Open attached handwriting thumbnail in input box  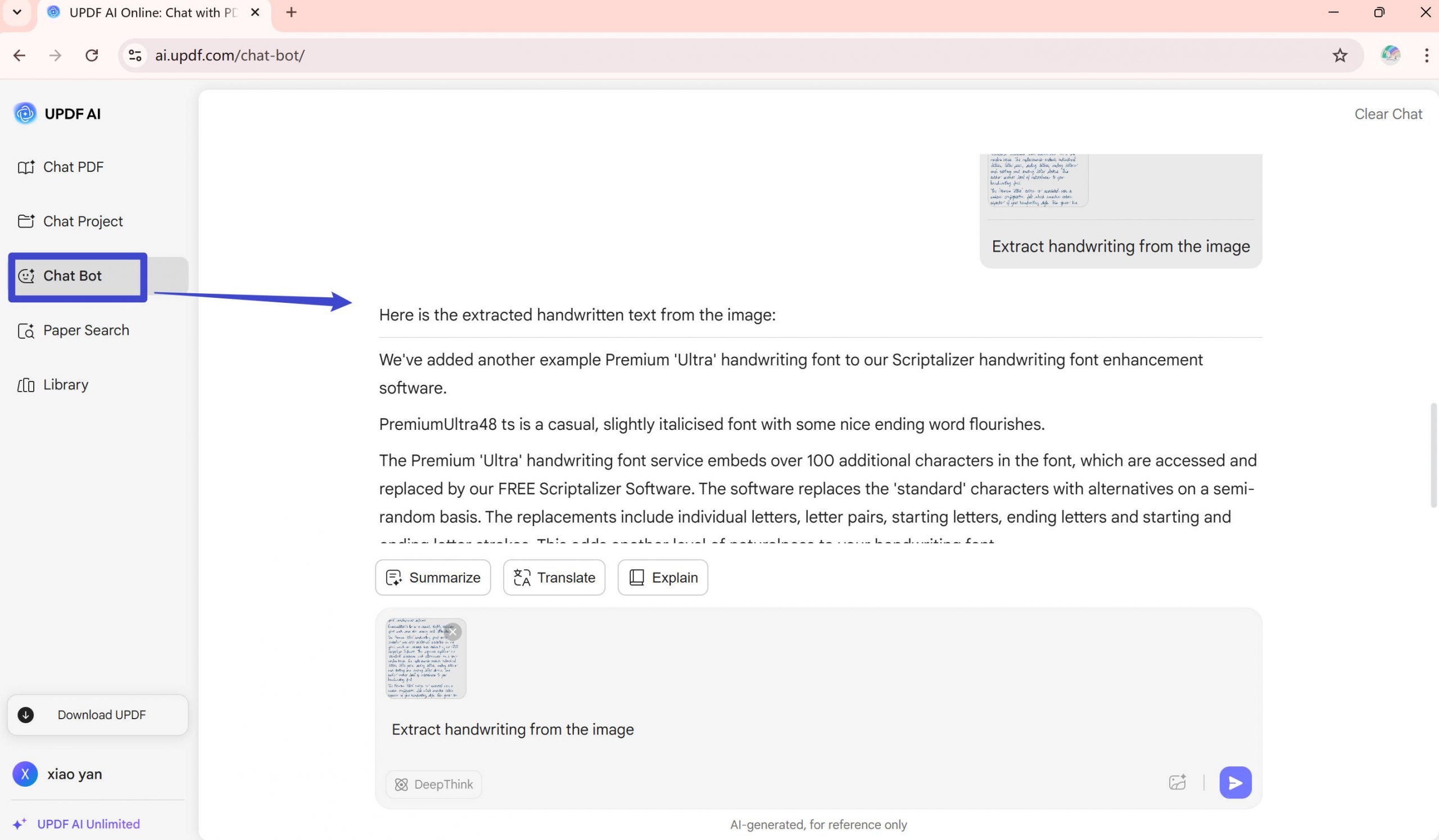[426, 658]
